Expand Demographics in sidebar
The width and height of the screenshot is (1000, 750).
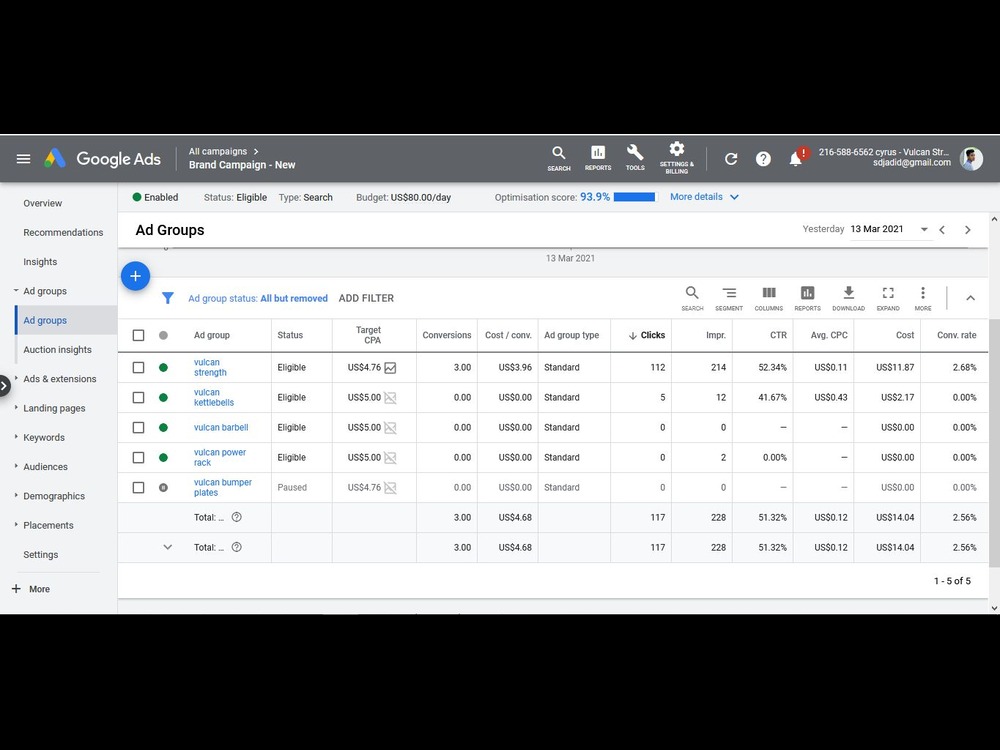pos(16,496)
